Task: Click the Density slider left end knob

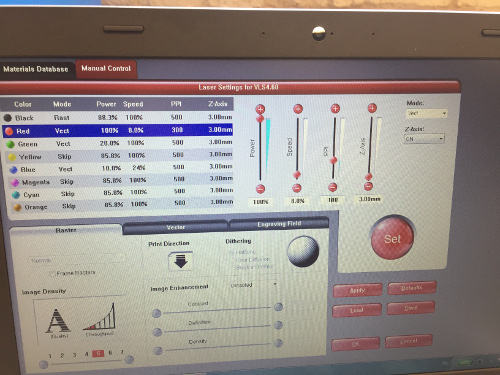Action: click(x=158, y=351)
